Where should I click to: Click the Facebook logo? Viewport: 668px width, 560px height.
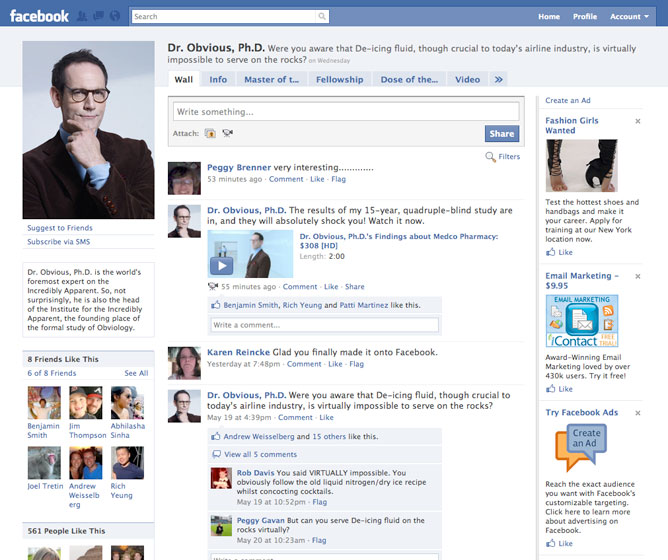[39, 16]
